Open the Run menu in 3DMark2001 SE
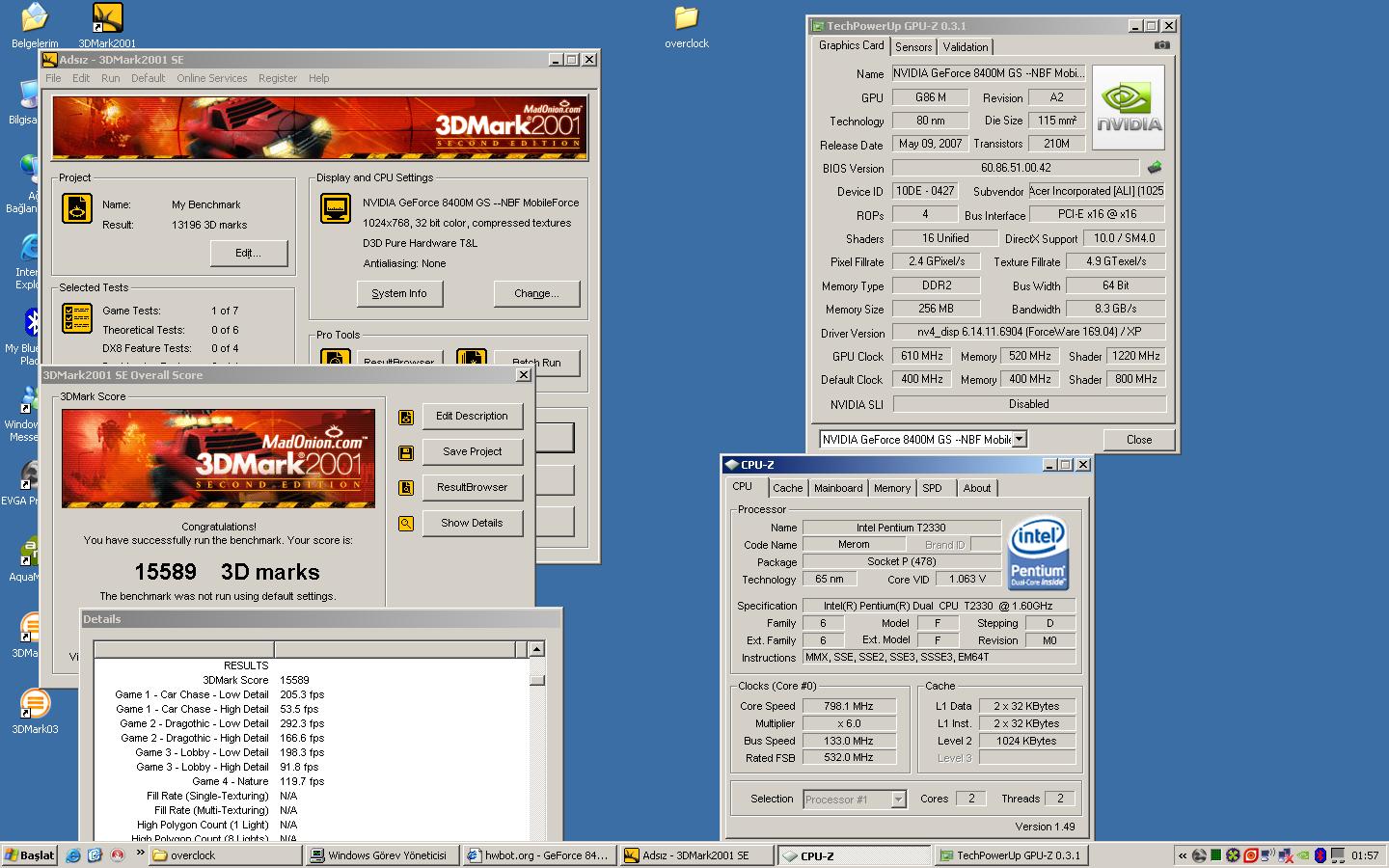 (111, 78)
